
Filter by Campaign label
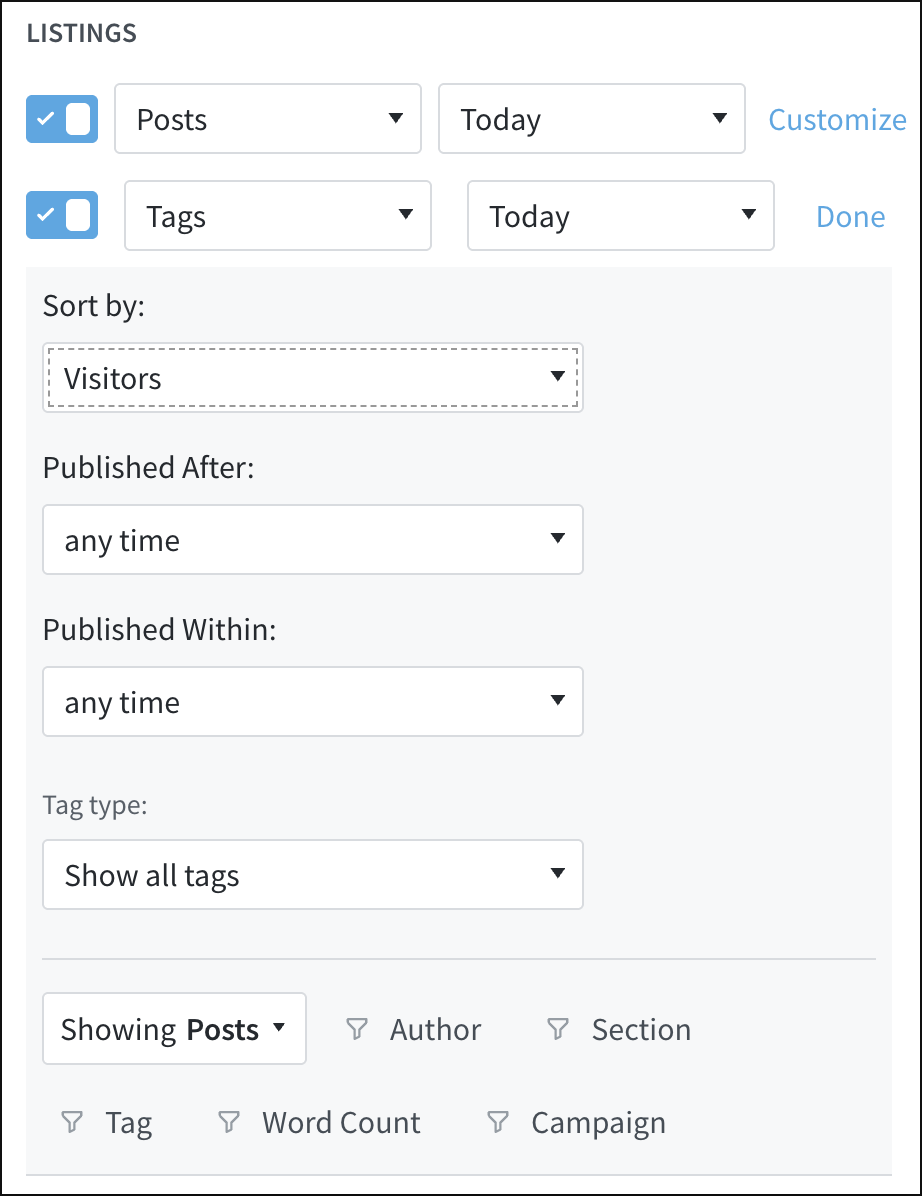pos(599,1124)
